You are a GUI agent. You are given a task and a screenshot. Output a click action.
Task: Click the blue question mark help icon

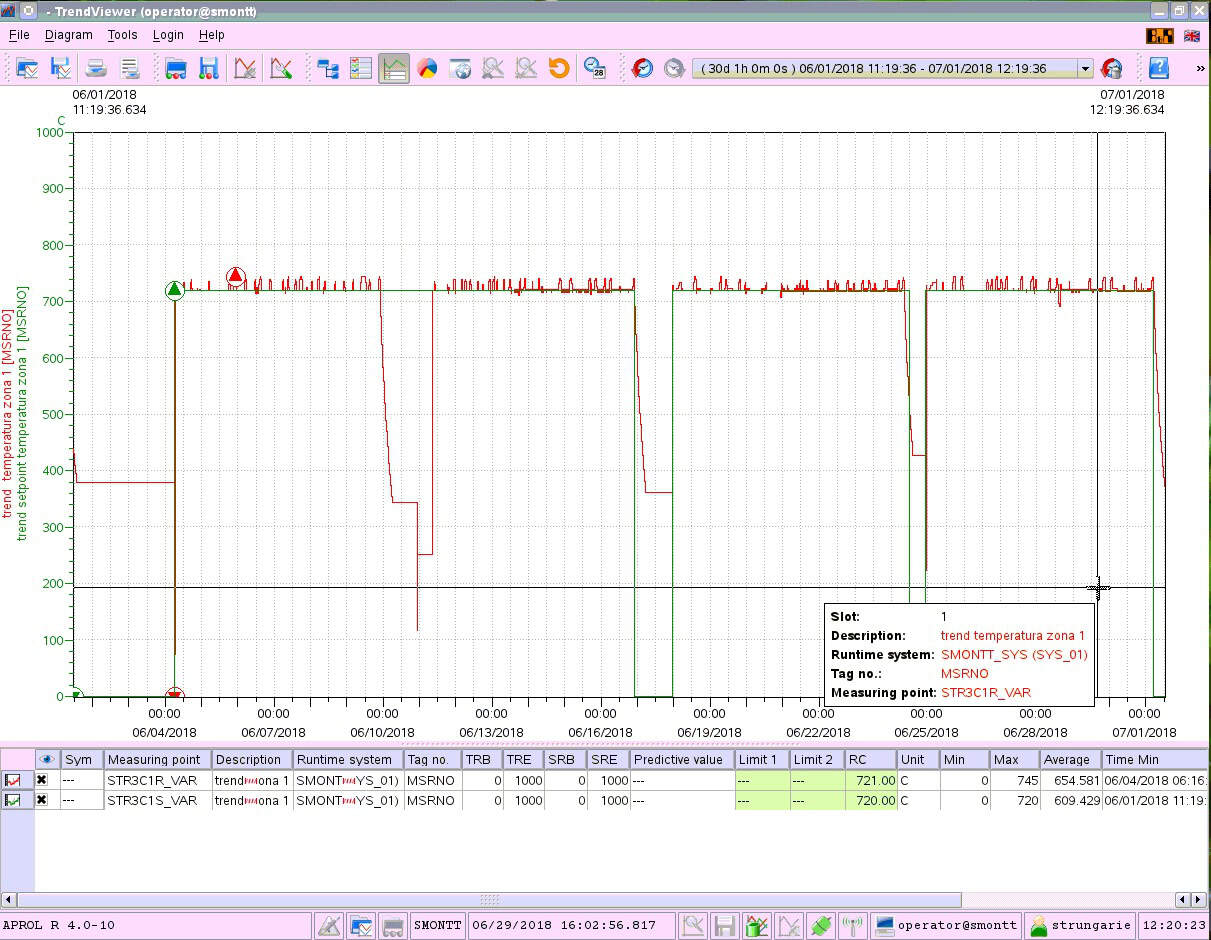1158,68
